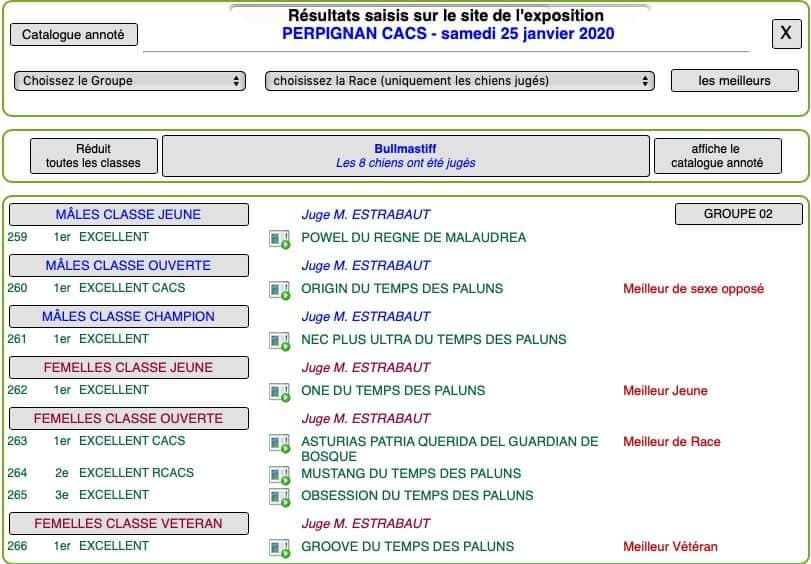Open details icon for ORIGIN DU TEMPS DES PALUNS
Screen dimensions: 811x564
[279, 290]
